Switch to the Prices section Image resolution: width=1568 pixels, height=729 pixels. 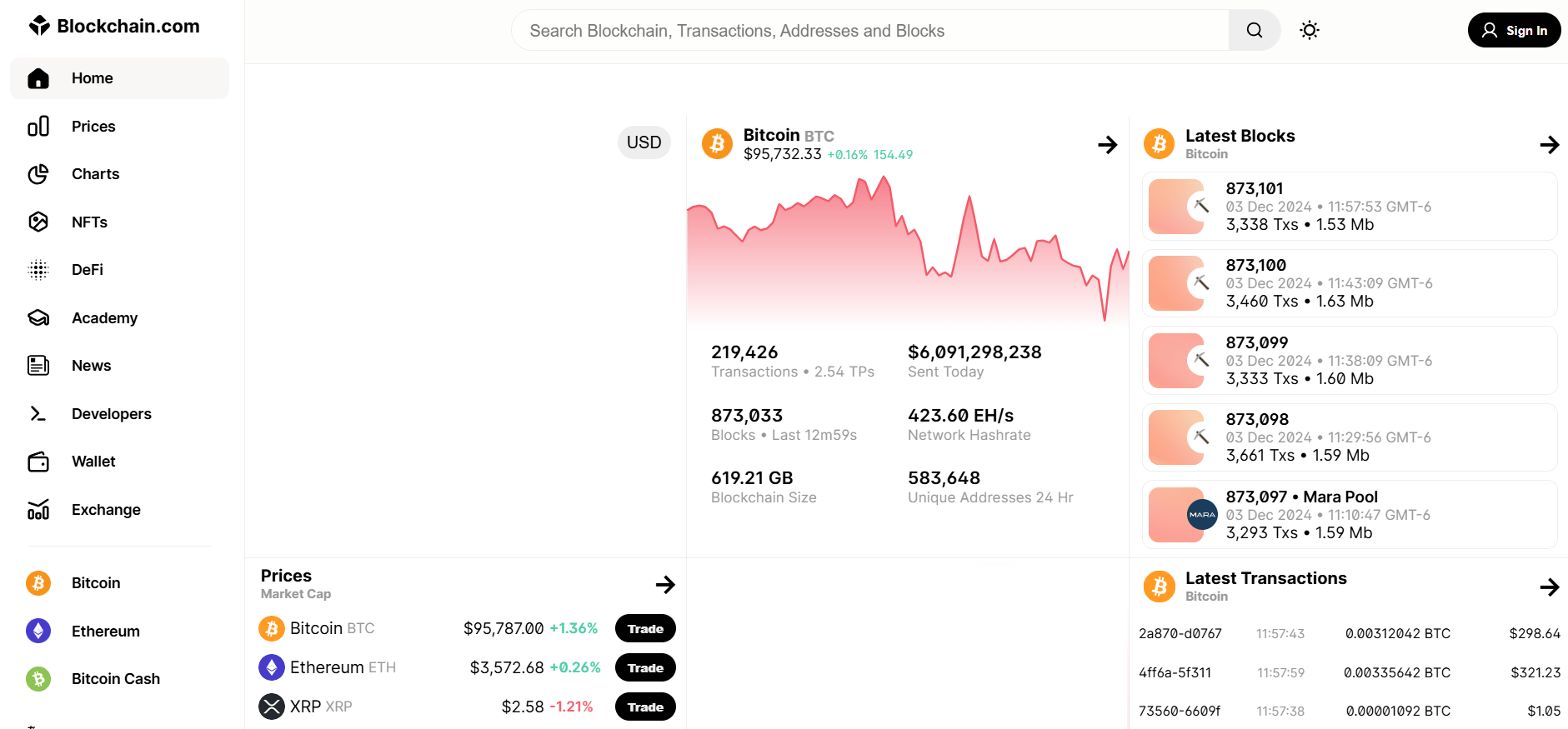click(x=93, y=126)
